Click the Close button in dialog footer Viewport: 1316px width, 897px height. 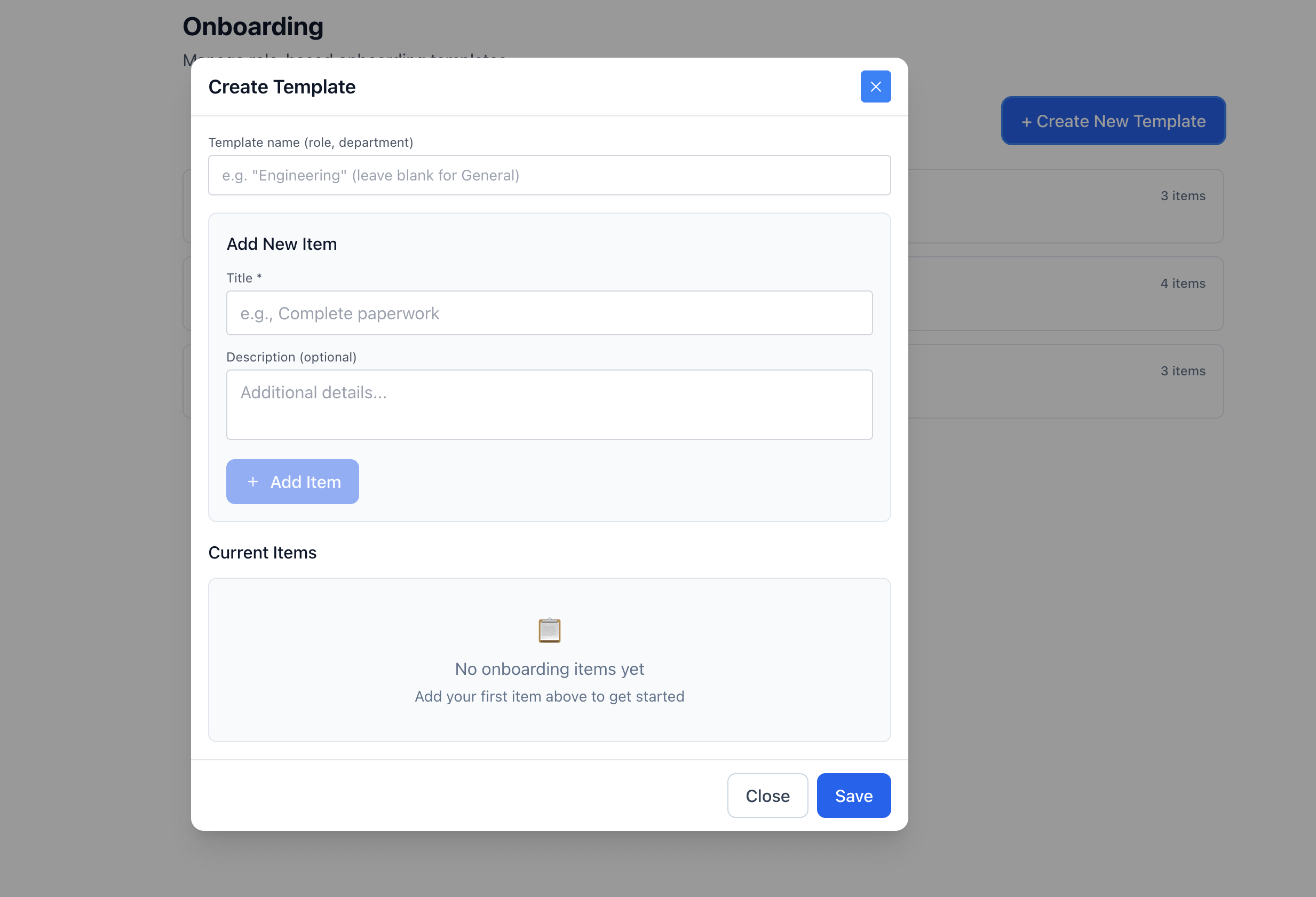(767, 795)
